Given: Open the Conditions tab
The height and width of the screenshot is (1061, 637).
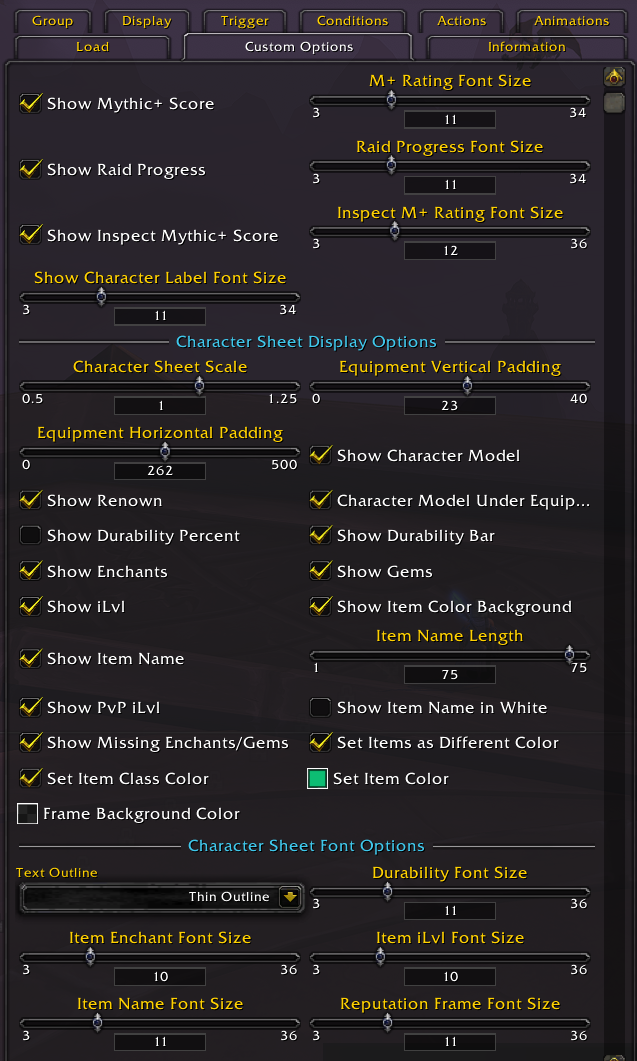Looking at the screenshot, I should 352,21.
